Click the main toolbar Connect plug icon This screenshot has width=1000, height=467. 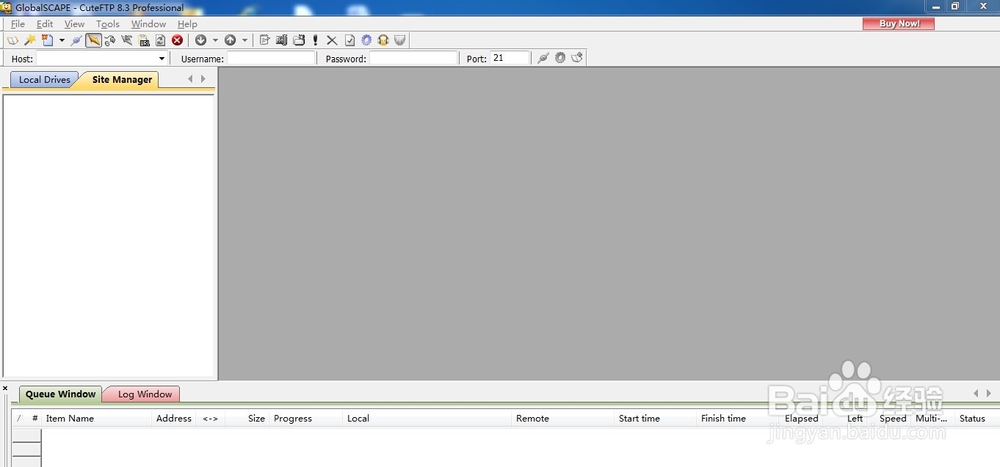click(77, 40)
